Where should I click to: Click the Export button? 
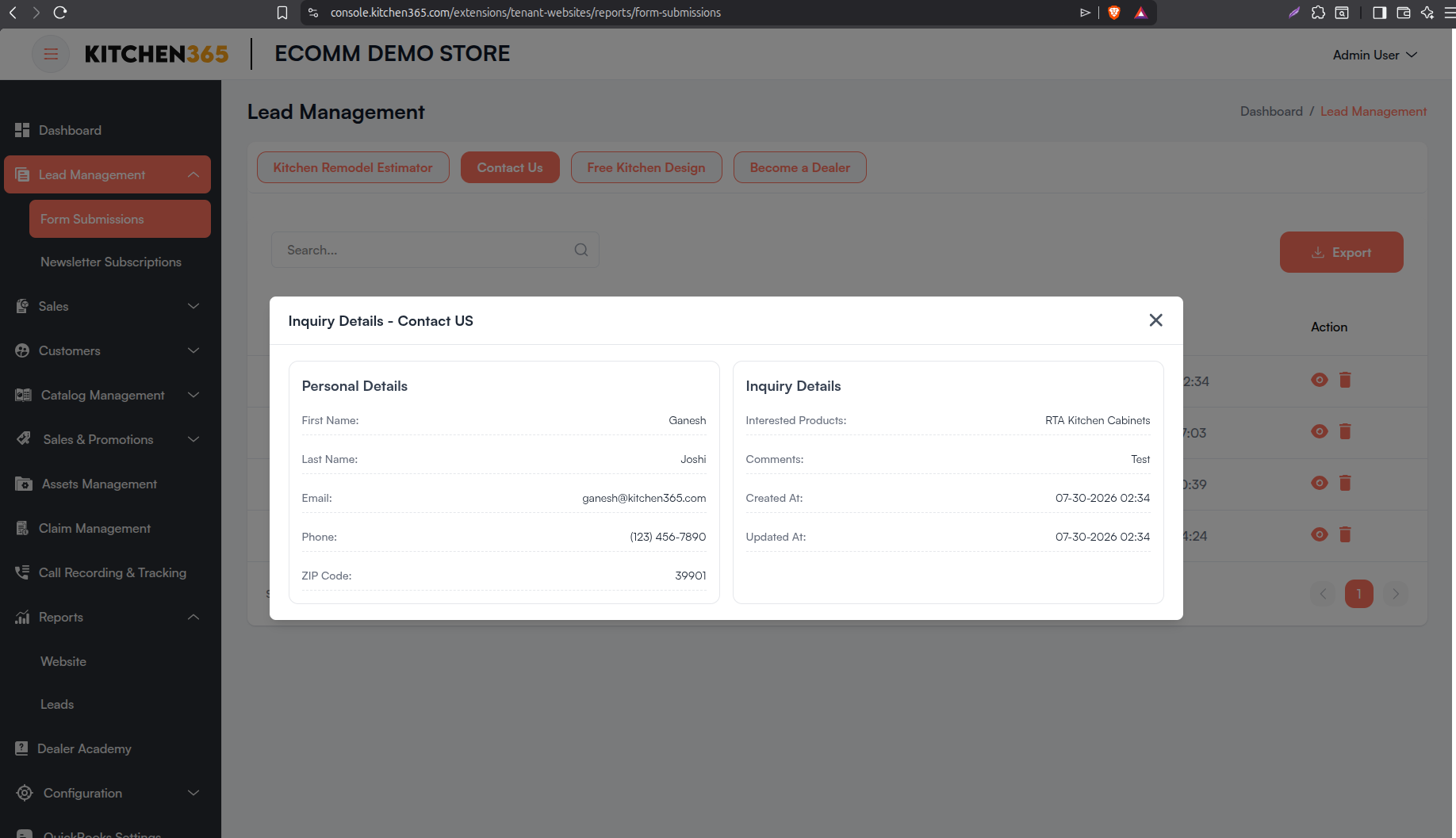click(1341, 252)
